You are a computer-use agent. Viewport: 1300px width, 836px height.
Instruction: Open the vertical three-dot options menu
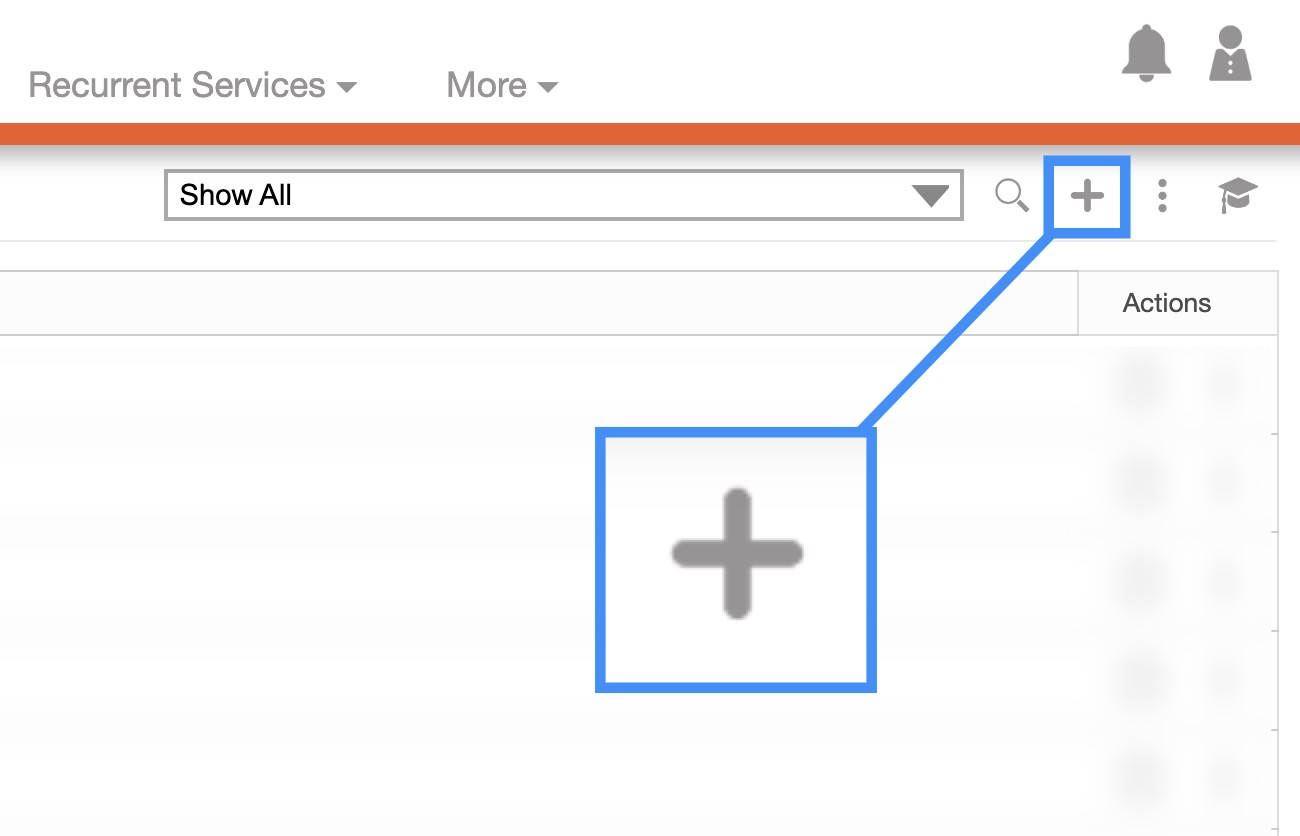point(1162,196)
